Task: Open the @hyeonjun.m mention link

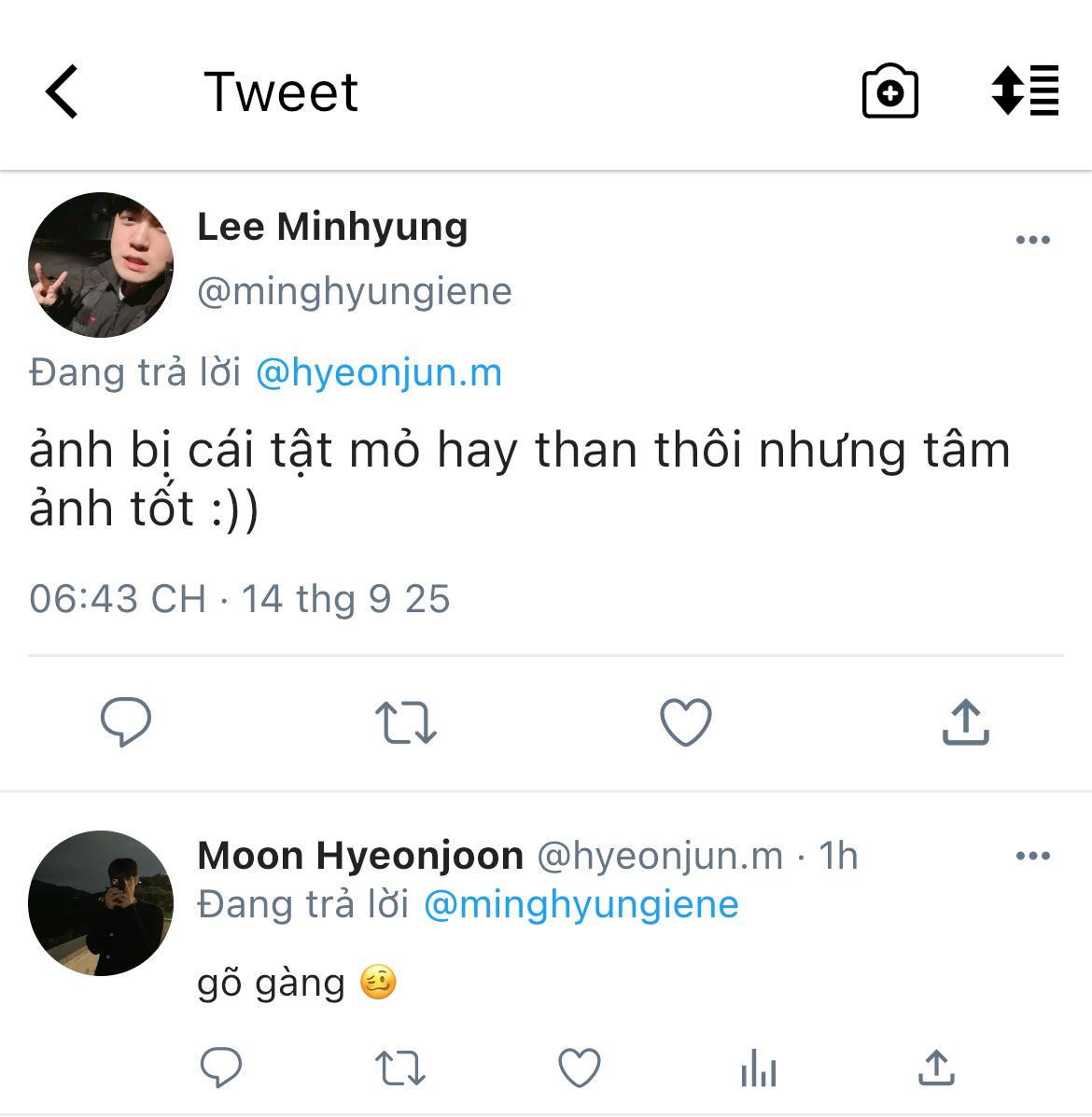Action: (379, 373)
